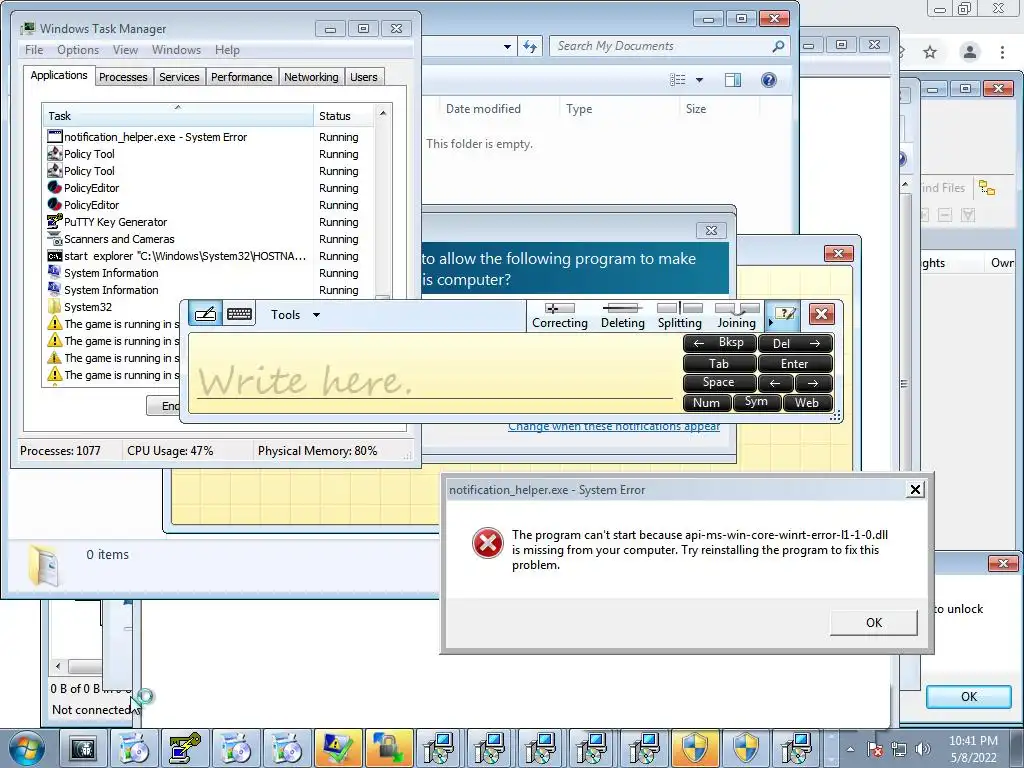This screenshot has width=1024, height=768.
Task: Open the Input Panel help video icon
Action: click(x=786, y=314)
